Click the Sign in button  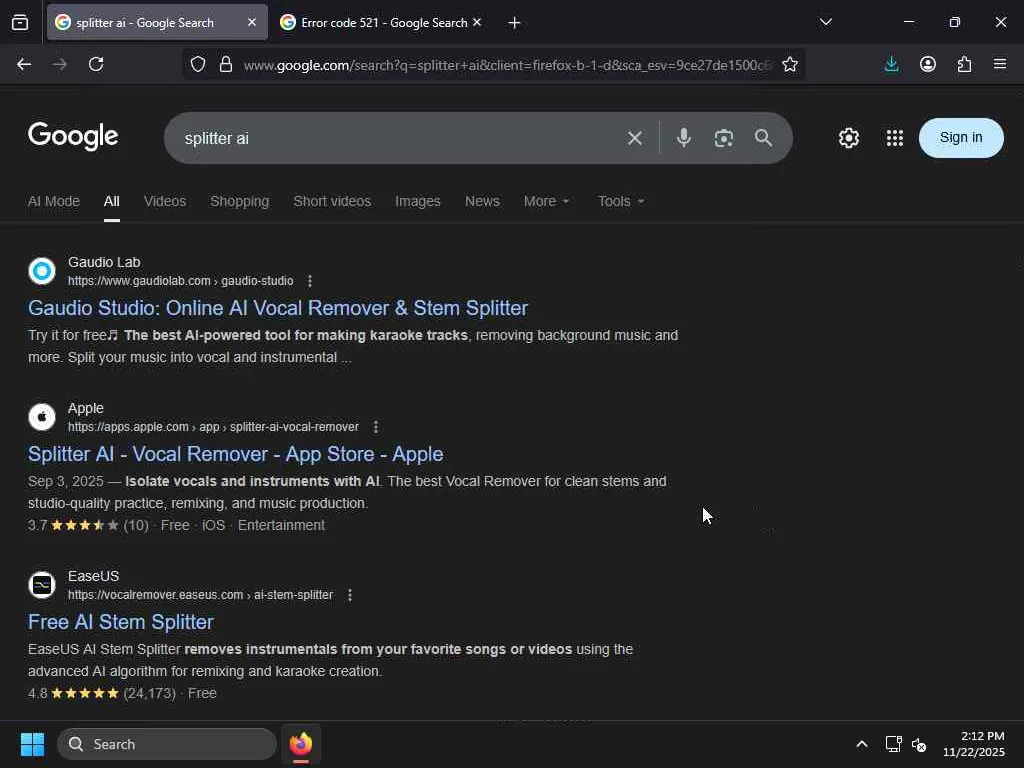click(960, 138)
